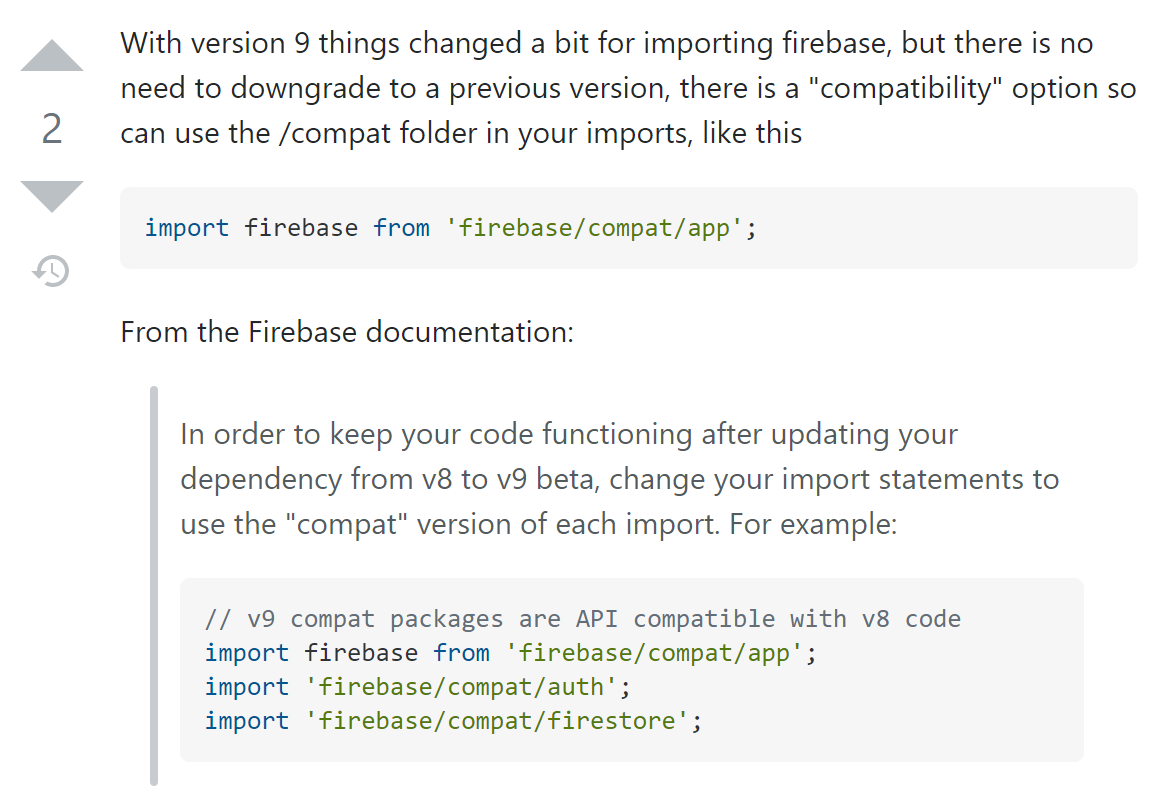Viewport: 1154px width, 799px height.
Task: Click the blue import keyword in first code block
Action: click(x=187, y=228)
